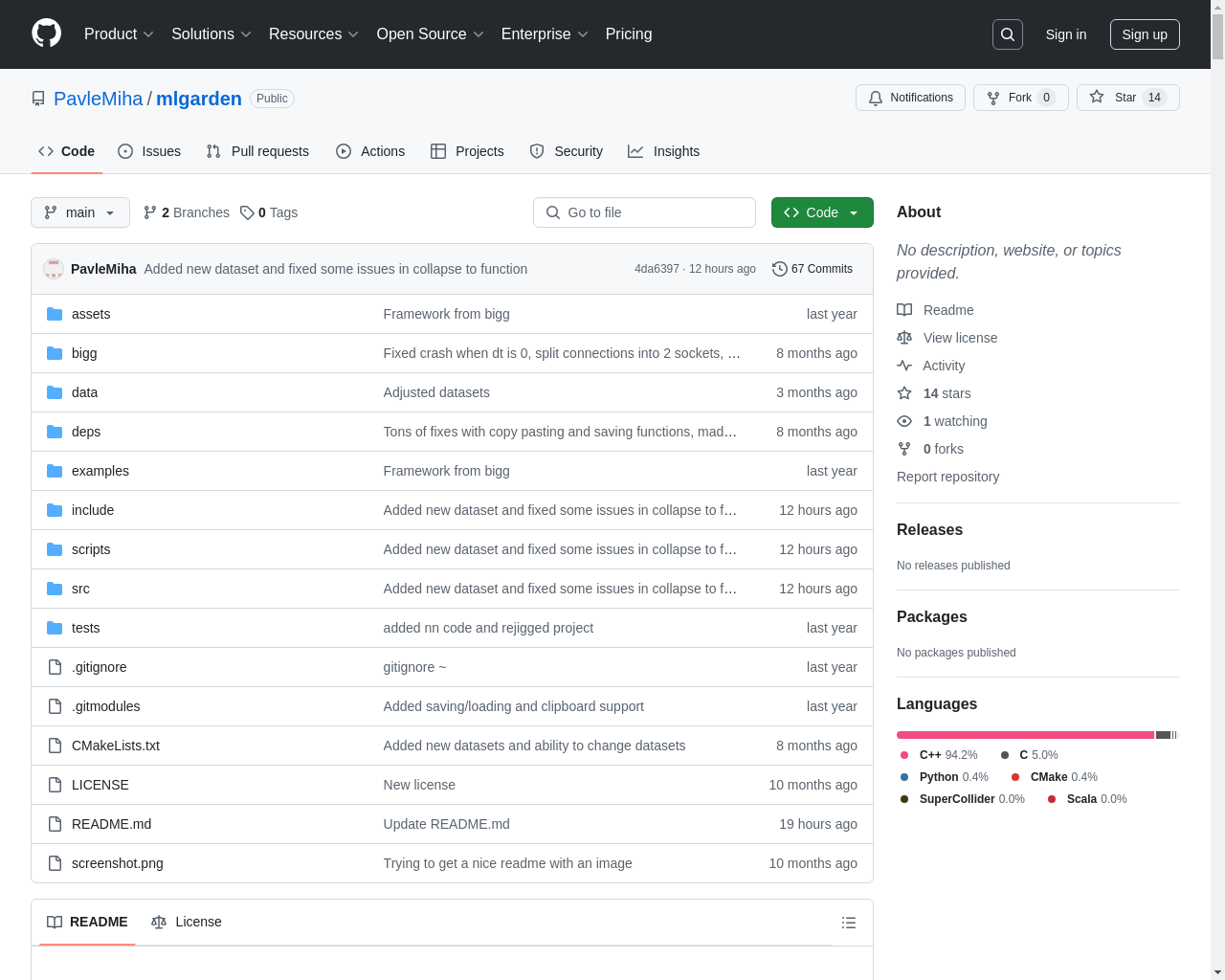
Task: Click the scale icon beside View license
Action: click(x=904, y=338)
